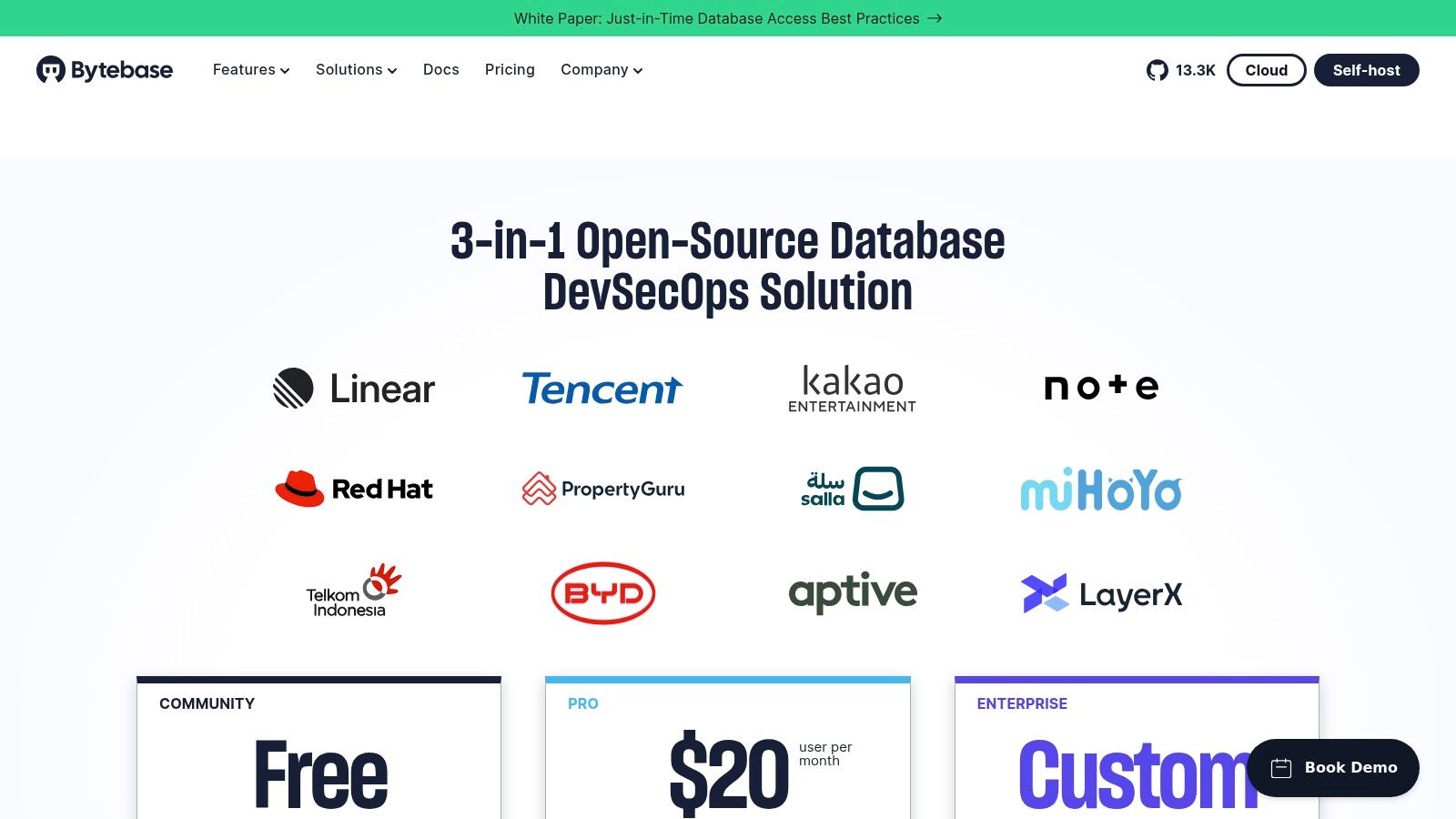The height and width of the screenshot is (819, 1456).
Task: Open the Solutions dropdown
Action: coord(355,70)
